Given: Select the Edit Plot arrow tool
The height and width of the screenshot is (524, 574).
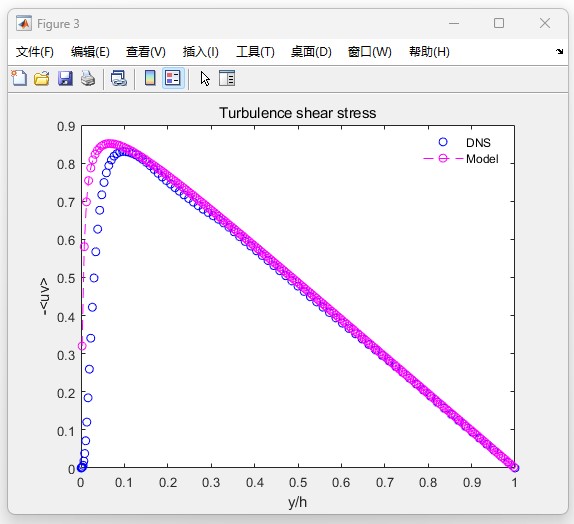Looking at the screenshot, I should pyautogui.click(x=205, y=78).
